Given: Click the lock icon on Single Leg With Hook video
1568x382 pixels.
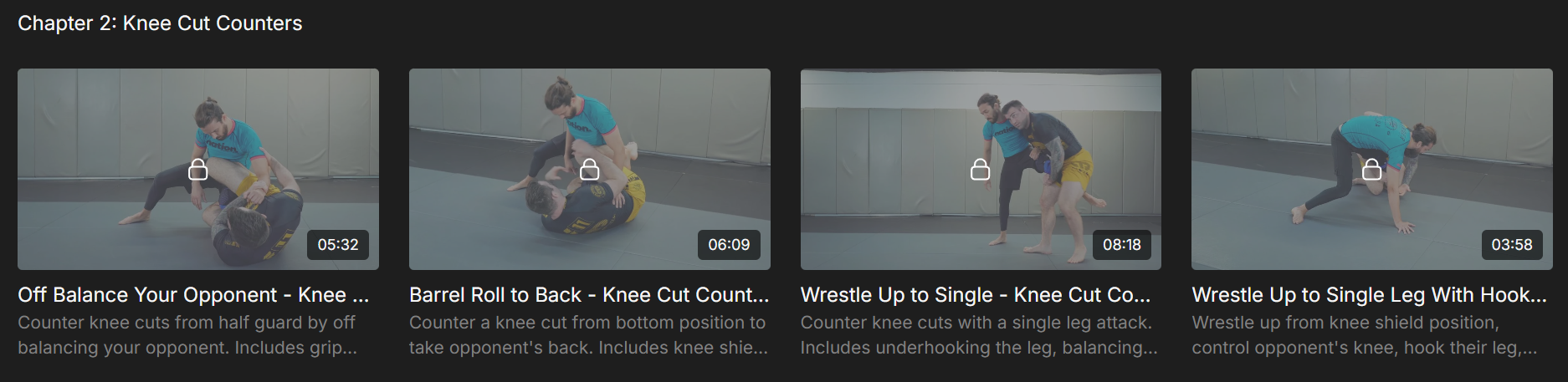Looking at the screenshot, I should (x=1372, y=170).
